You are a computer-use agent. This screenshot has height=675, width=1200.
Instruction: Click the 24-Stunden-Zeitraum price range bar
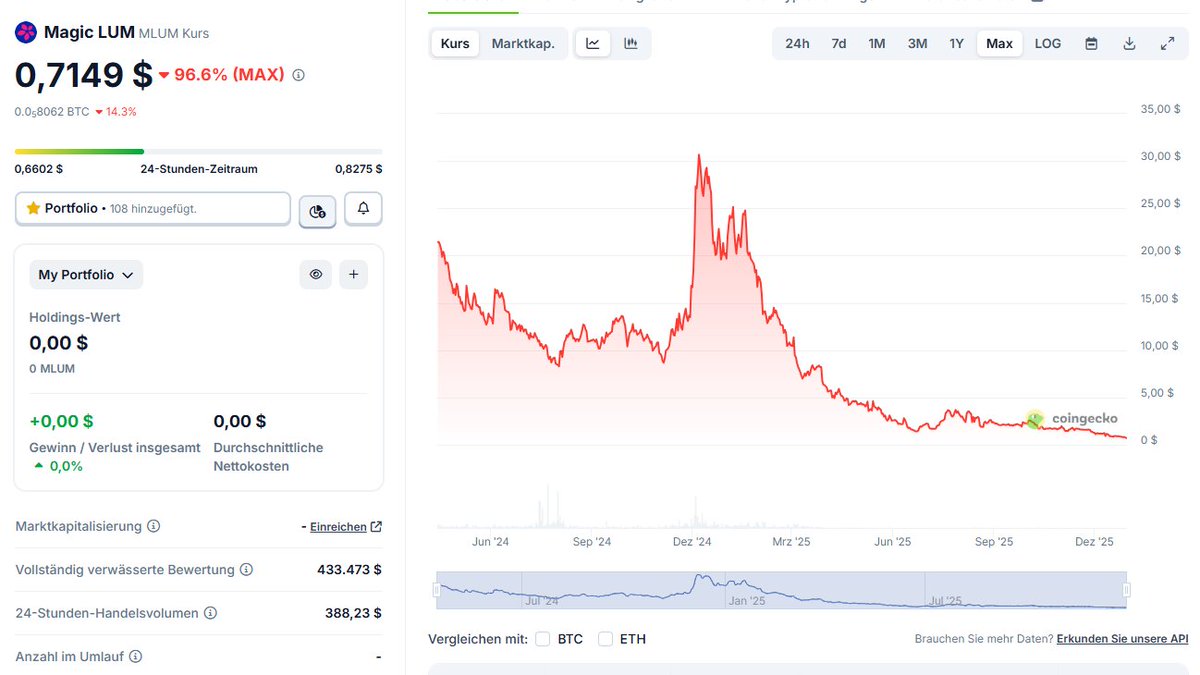198,152
